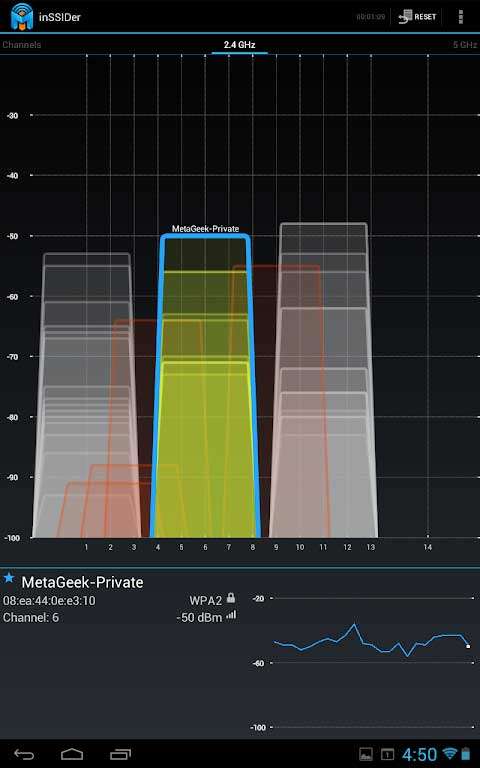The height and width of the screenshot is (768, 480).
Task: Switch to the Channels tab
Action: tap(22, 45)
